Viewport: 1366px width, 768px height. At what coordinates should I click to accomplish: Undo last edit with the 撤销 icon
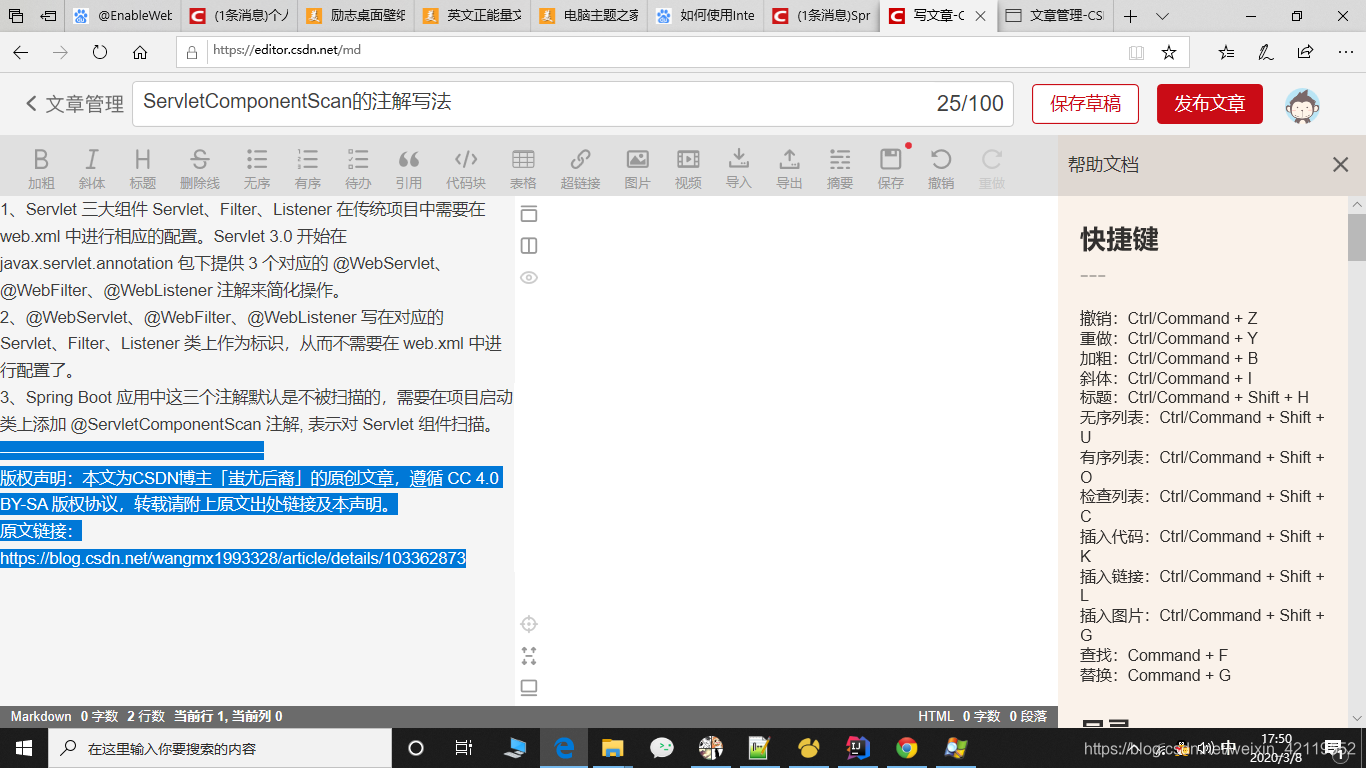click(941, 165)
